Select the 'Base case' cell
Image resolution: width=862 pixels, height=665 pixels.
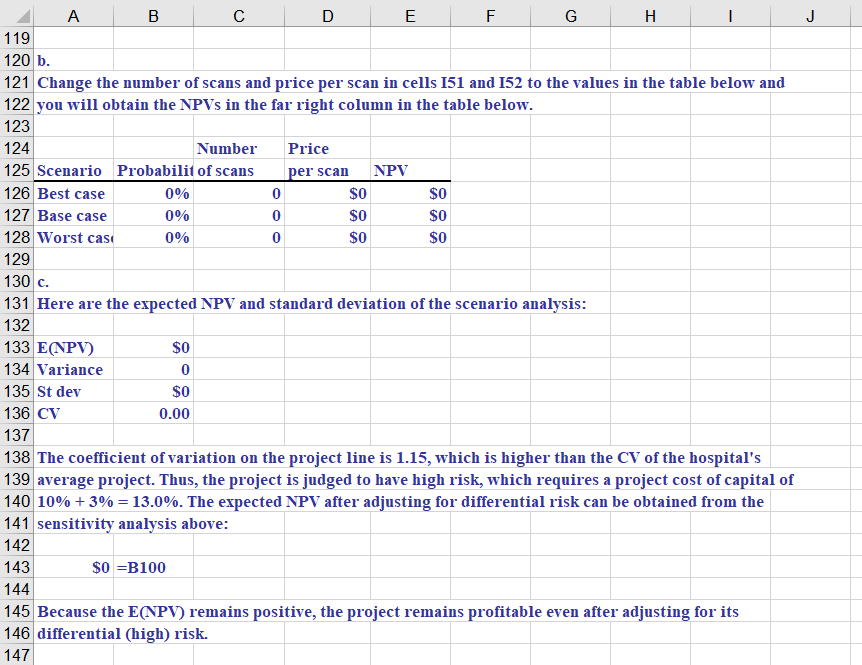pyautogui.click(x=74, y=215)
